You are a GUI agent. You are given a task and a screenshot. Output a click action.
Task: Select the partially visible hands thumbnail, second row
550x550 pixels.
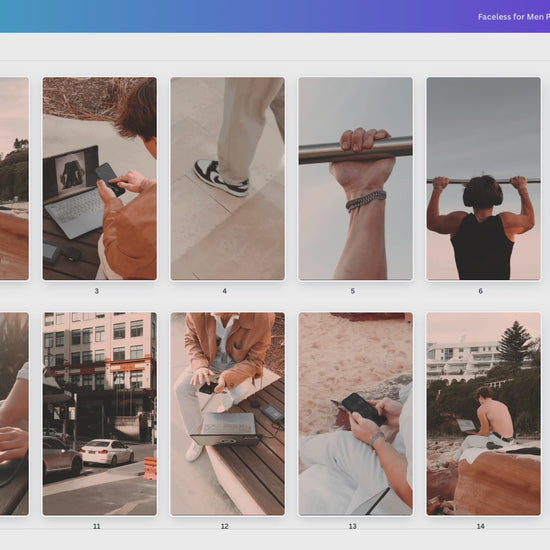(14, 414)
